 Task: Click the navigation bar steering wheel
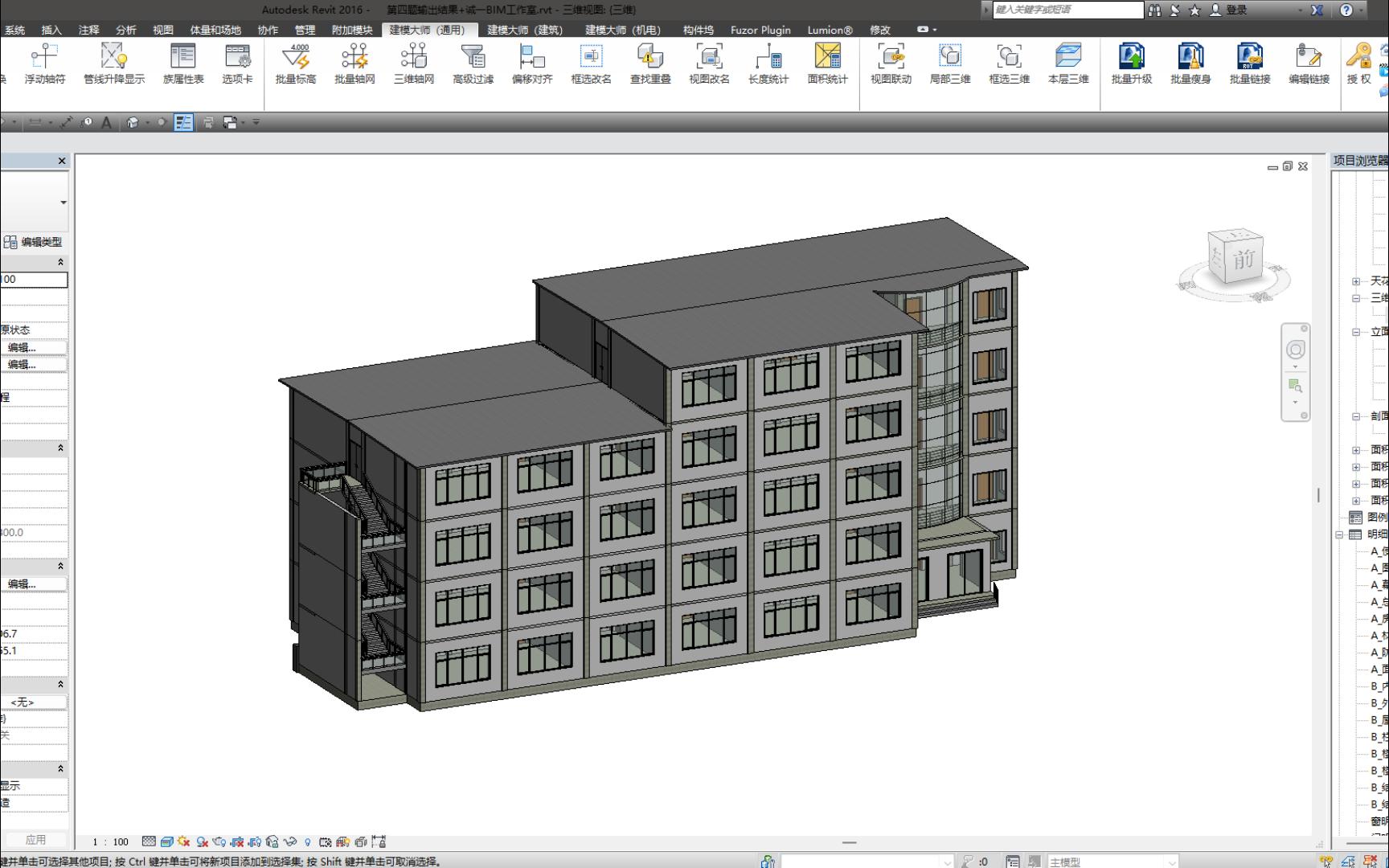tap(1295, 350)
